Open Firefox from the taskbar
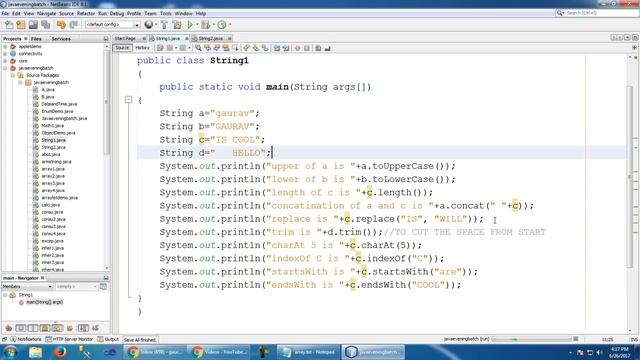Screen dimensions: 640x360 pyautogui.click(x=60, y=352)
